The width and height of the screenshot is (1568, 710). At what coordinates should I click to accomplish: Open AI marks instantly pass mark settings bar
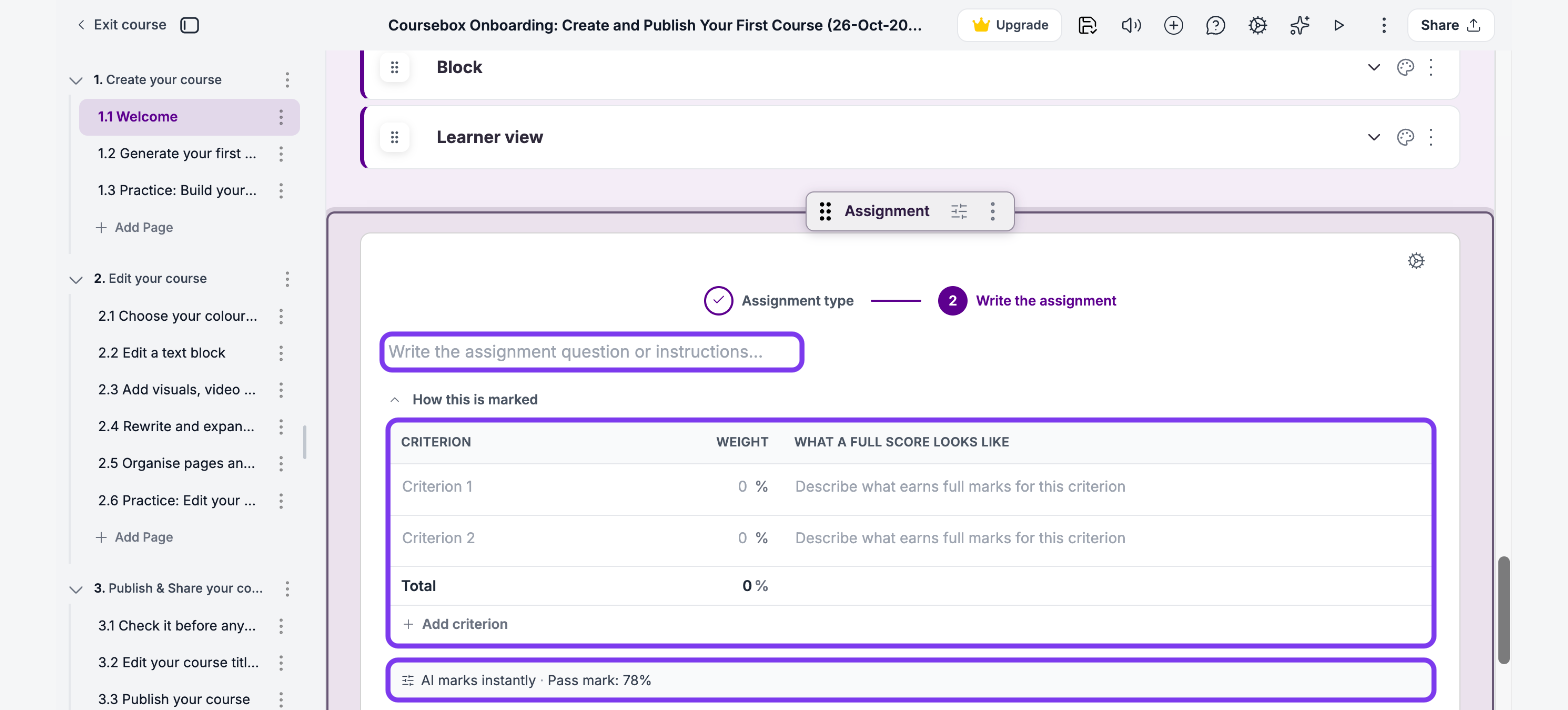pyautogui.click(x=911, y=680)
